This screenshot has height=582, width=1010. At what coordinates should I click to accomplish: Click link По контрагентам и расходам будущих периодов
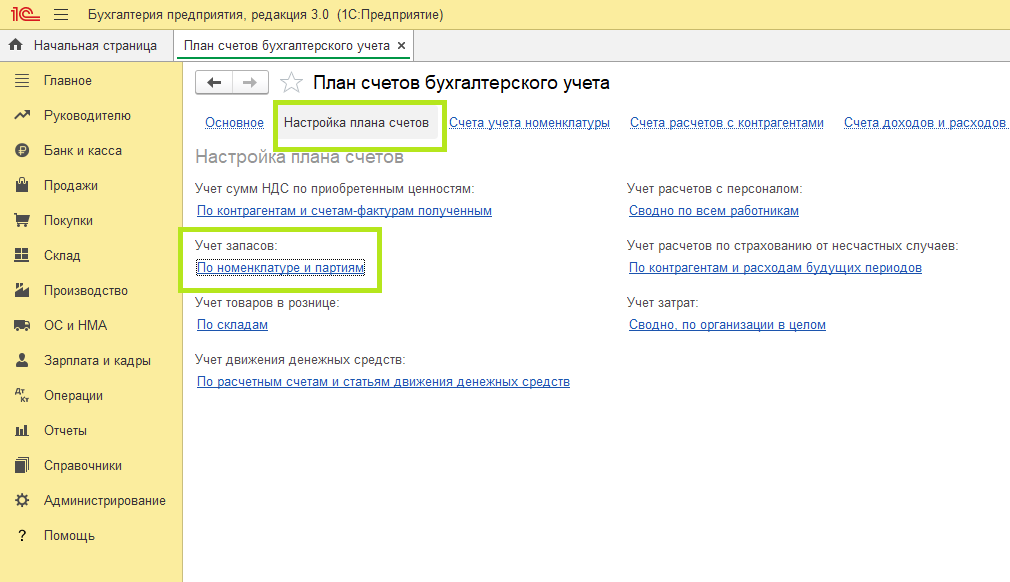(x=776, y=267)
